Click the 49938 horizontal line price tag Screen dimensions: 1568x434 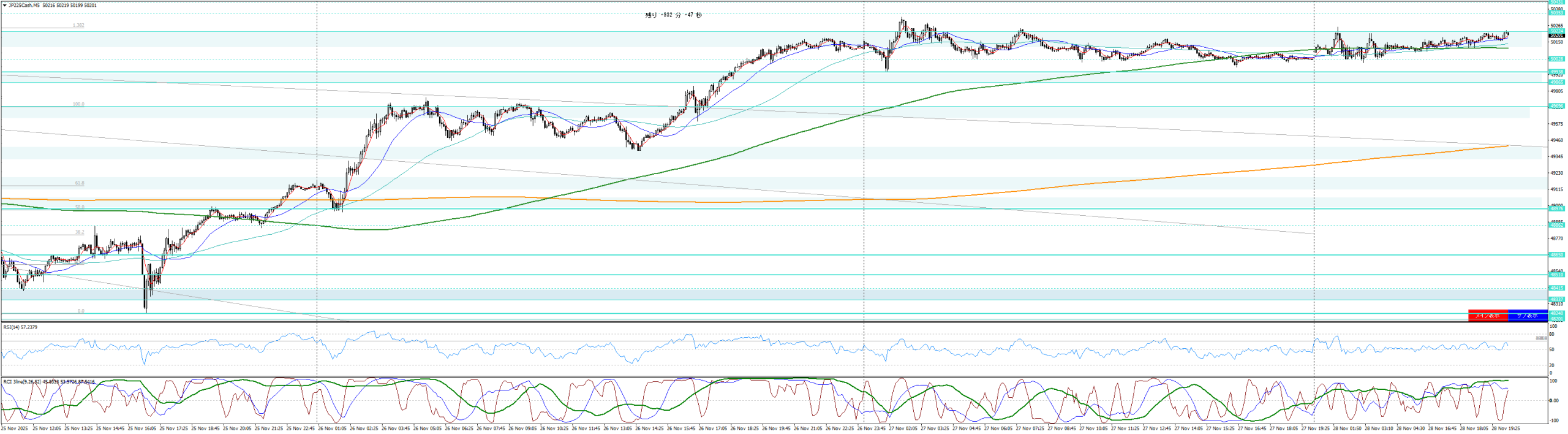click(1556, 72)
